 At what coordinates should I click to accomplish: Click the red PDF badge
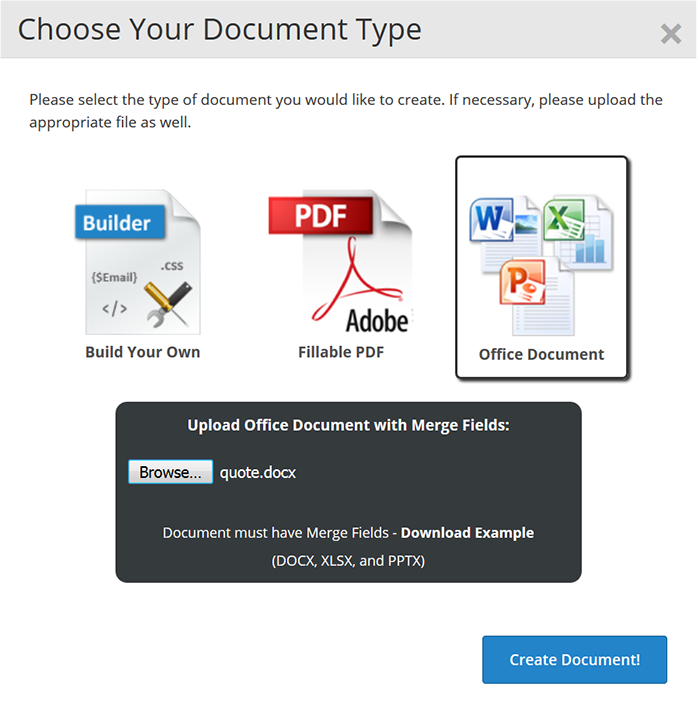coord(320,217)
